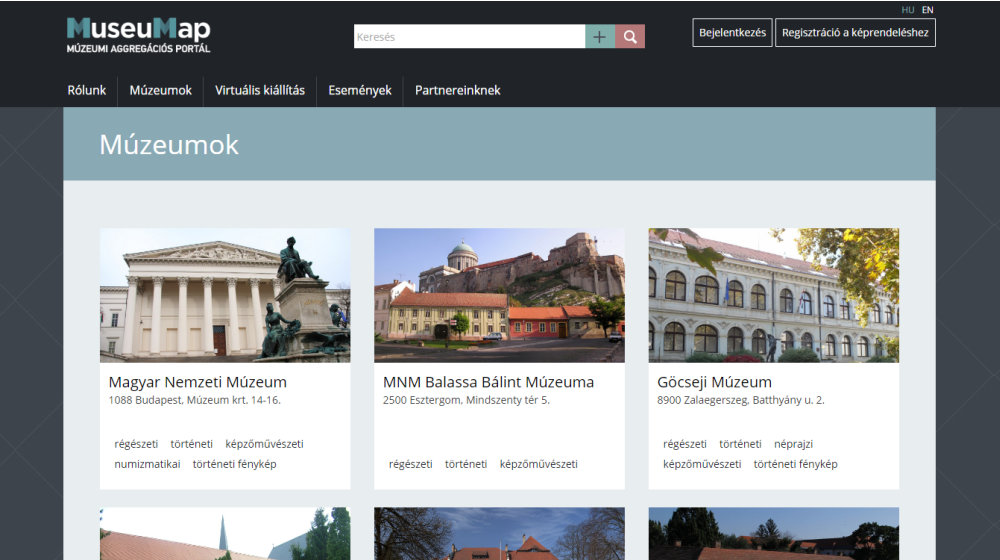The height and width of the screenshot is (560, 1000).
Task: Click address 1088 Budapest, Múzeum krt. 14-16.
Action: pos(195,401)
